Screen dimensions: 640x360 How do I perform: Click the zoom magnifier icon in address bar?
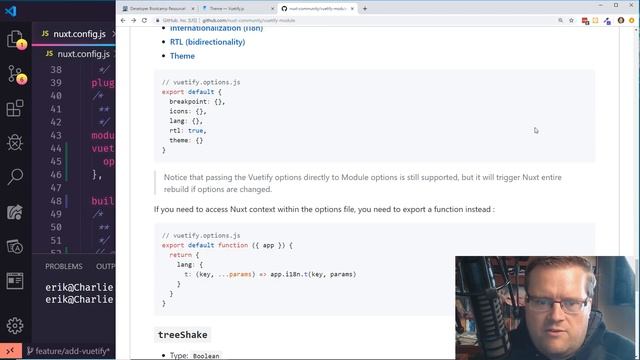[561, 20]
